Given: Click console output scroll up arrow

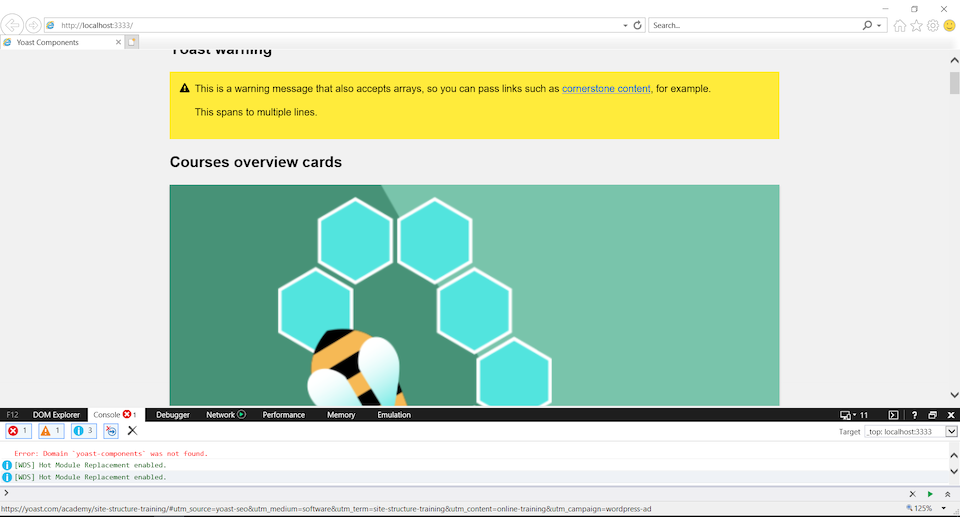Looking at the screenshot, I should click(x=954, y=455).
